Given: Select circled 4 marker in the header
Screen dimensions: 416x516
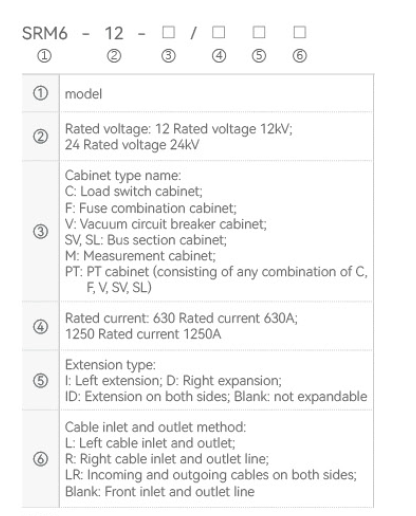Looking at the screenshot, I should [x=219, y=56].
